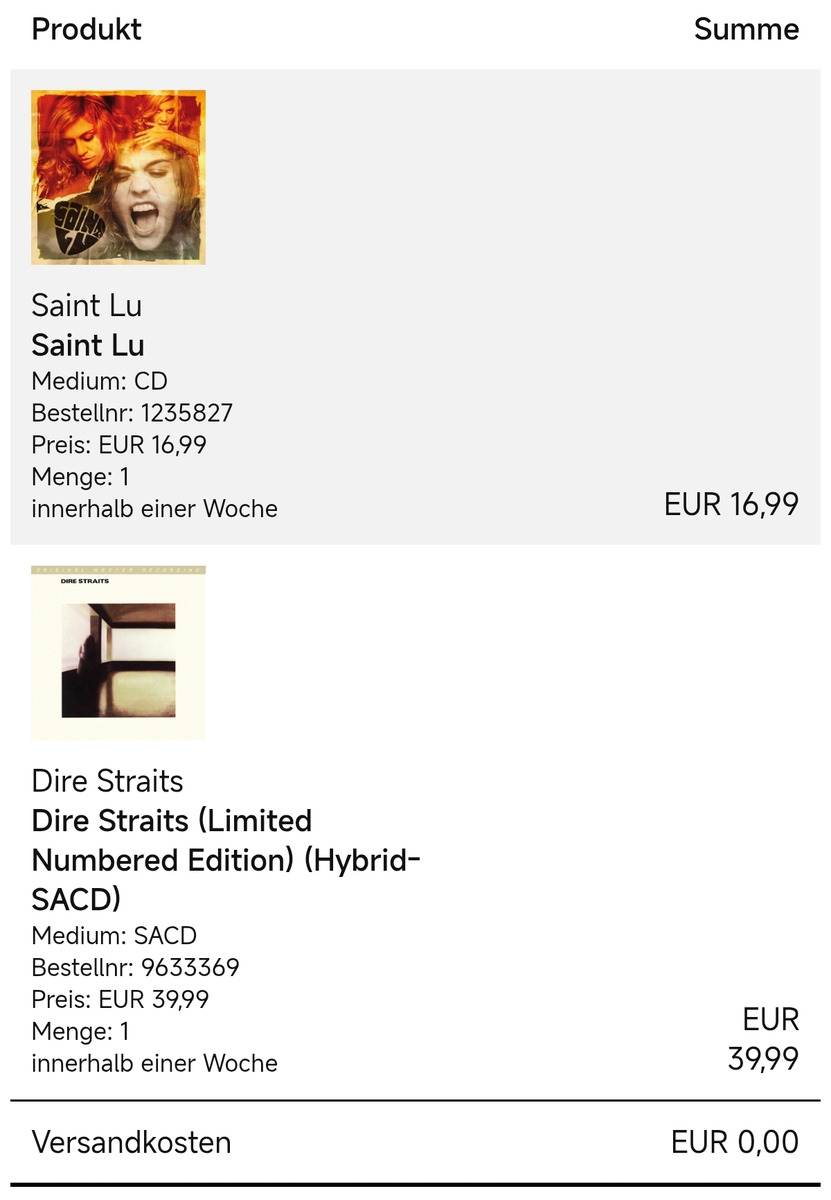
Task: Click the Preis: EUR 39,99 line
Action: pyautogui.click(x=120, y=1000)
